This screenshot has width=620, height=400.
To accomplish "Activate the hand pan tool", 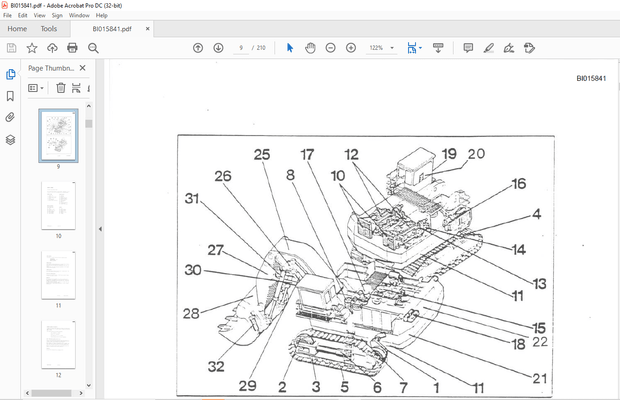I will [310, 48].
